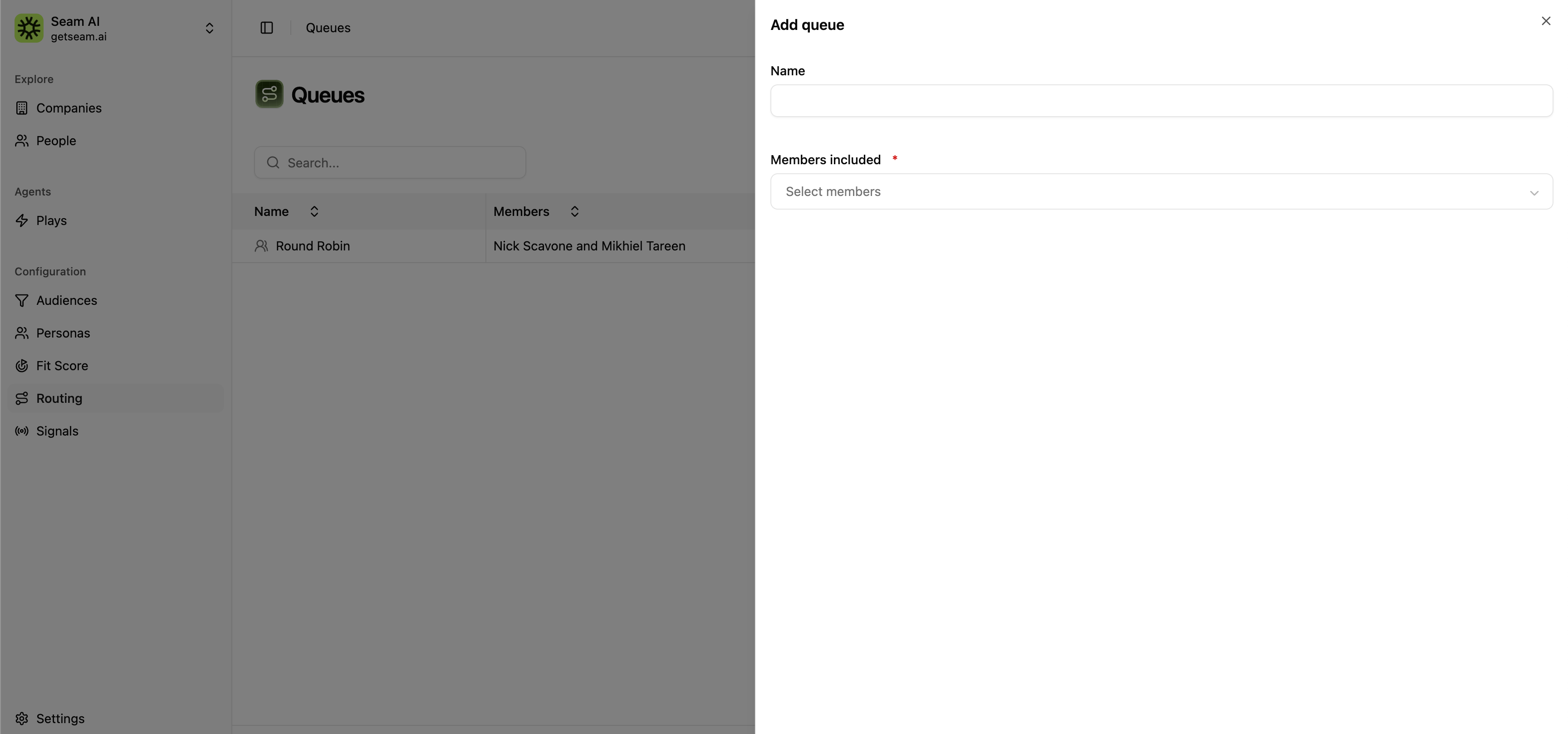Click the Round Robin queue member icon
Image resolution: width=1568 pixels, height=734 pixels.
[x=262, y=246]
